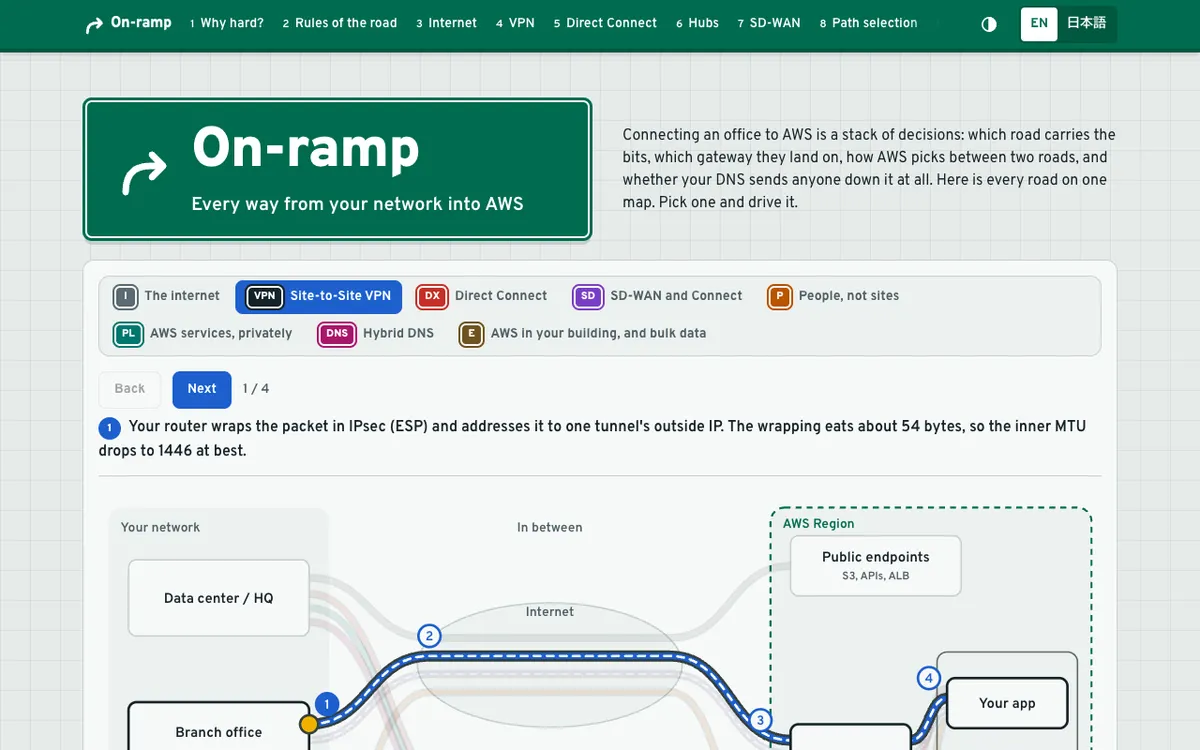Viewport: 1200px width, 750px height.
Task: Click the orange packet dot at Branch office
Action: pos(309,724)
